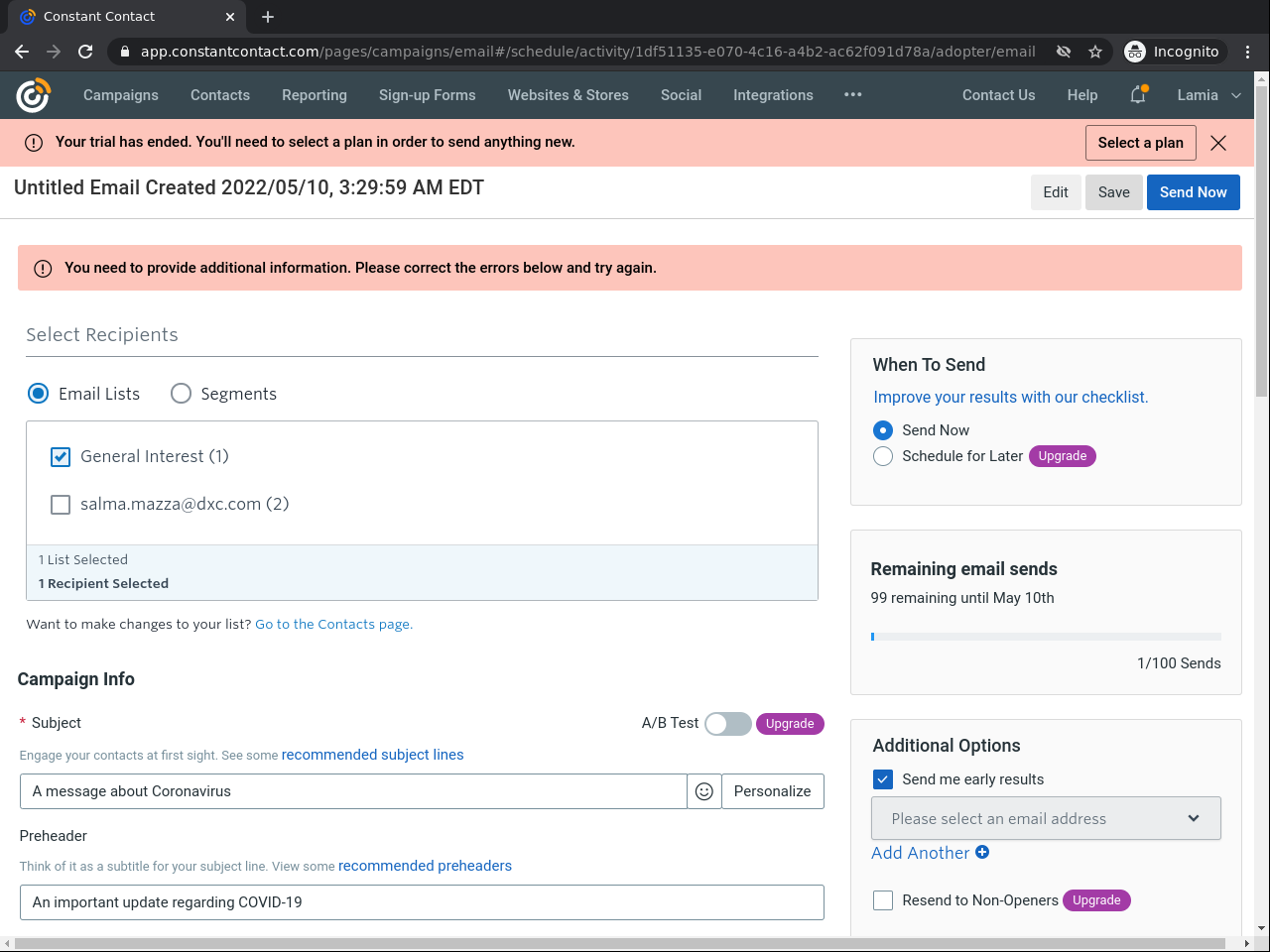Go to the Social menu

(x=681, y=95)
